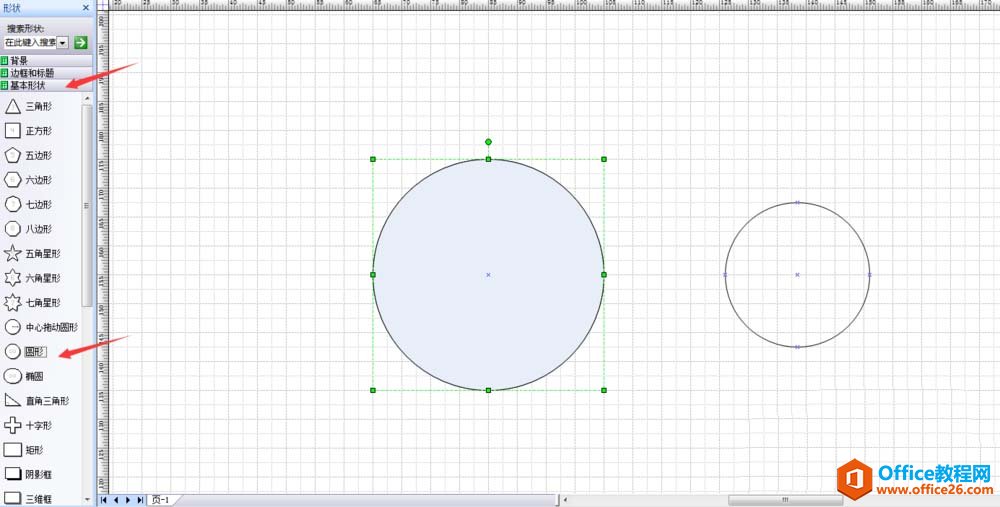Select the 矩形 rectangle shape

point(24,450)
